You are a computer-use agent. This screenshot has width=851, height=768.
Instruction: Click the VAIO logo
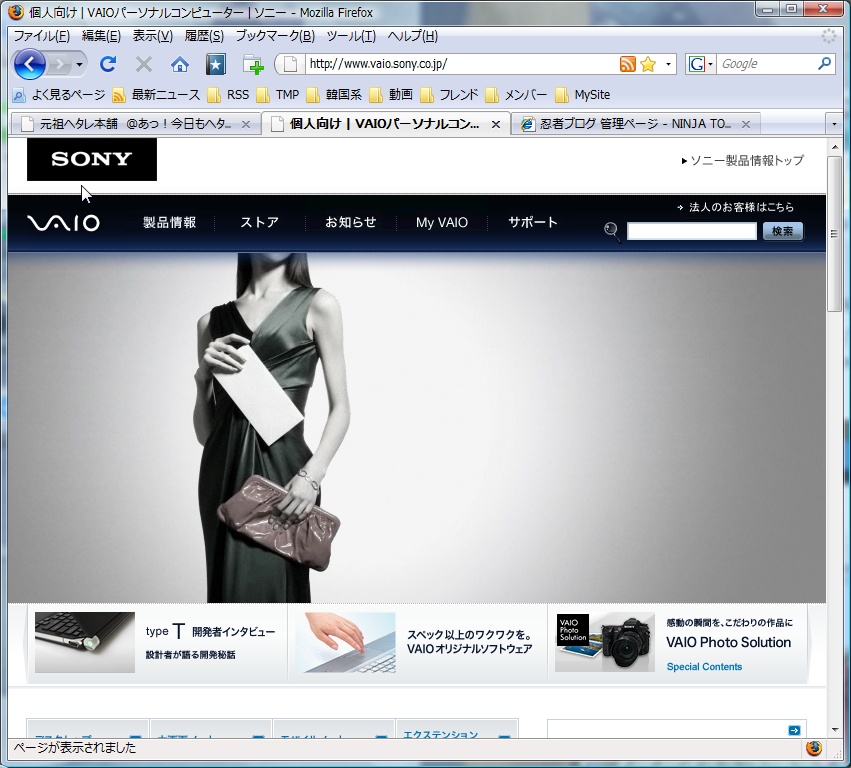63,223
